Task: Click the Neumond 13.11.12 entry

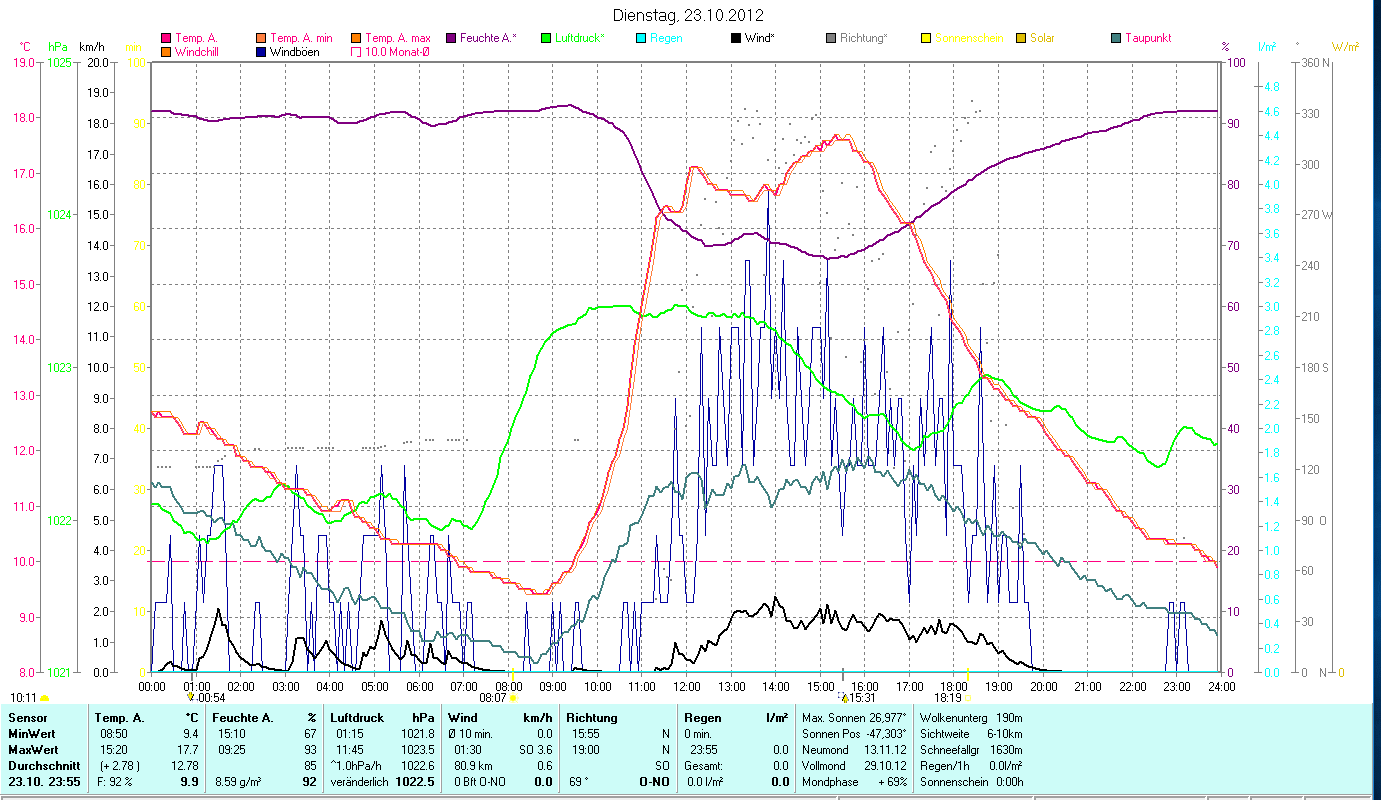Action: pos(854,750)
